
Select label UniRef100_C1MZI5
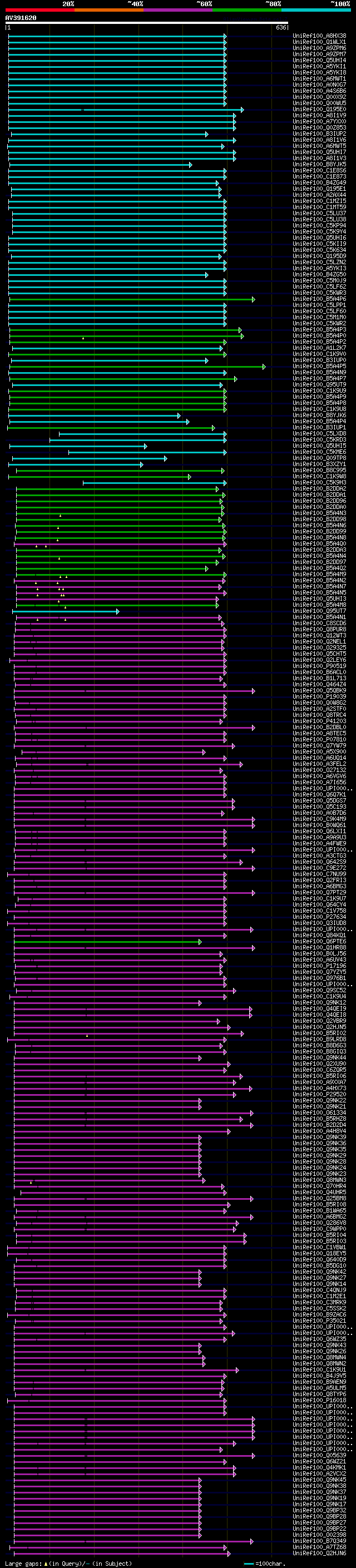319,201
